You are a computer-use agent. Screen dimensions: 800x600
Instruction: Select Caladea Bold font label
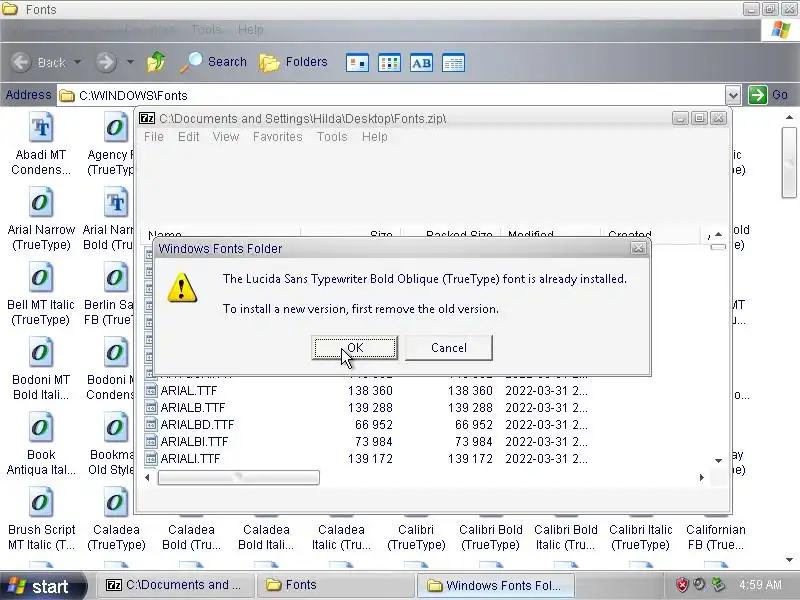(191, 537)
